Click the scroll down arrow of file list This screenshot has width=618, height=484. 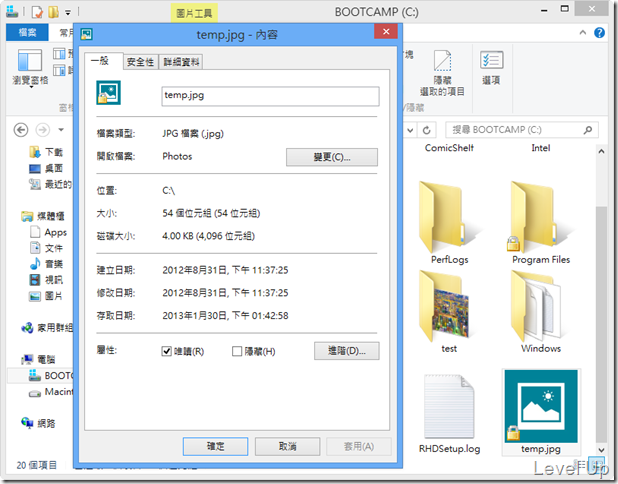click(601, 450)
